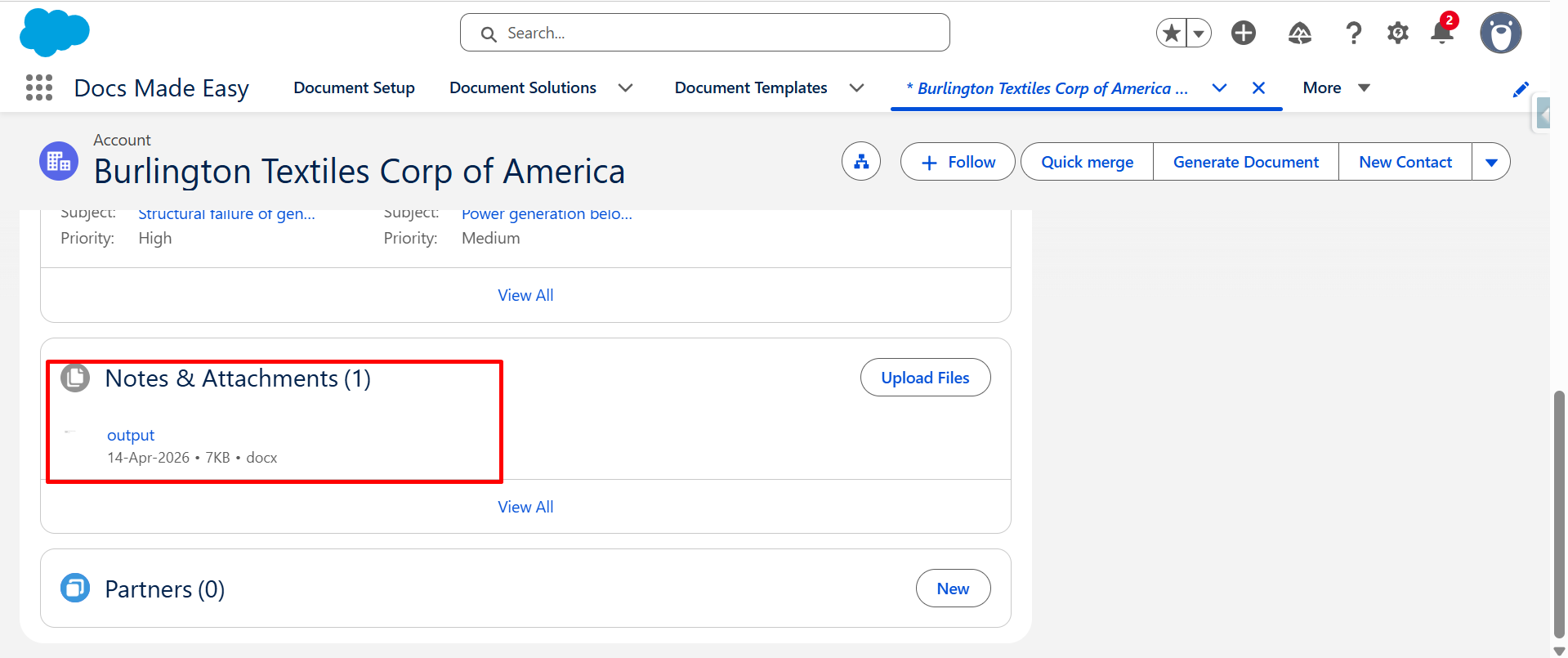Open the Document Templates tab

coord(751,87)
